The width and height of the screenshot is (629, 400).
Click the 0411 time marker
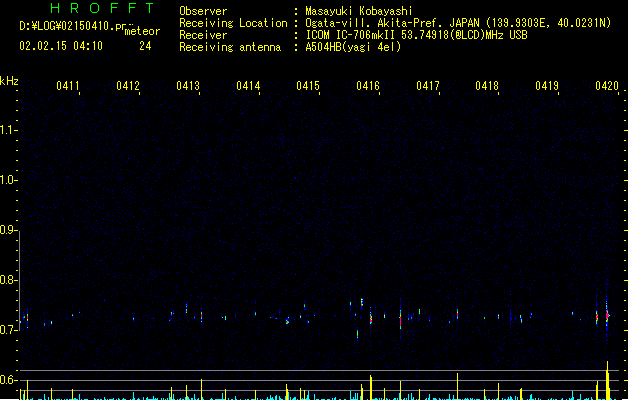[x=68, y=86]
